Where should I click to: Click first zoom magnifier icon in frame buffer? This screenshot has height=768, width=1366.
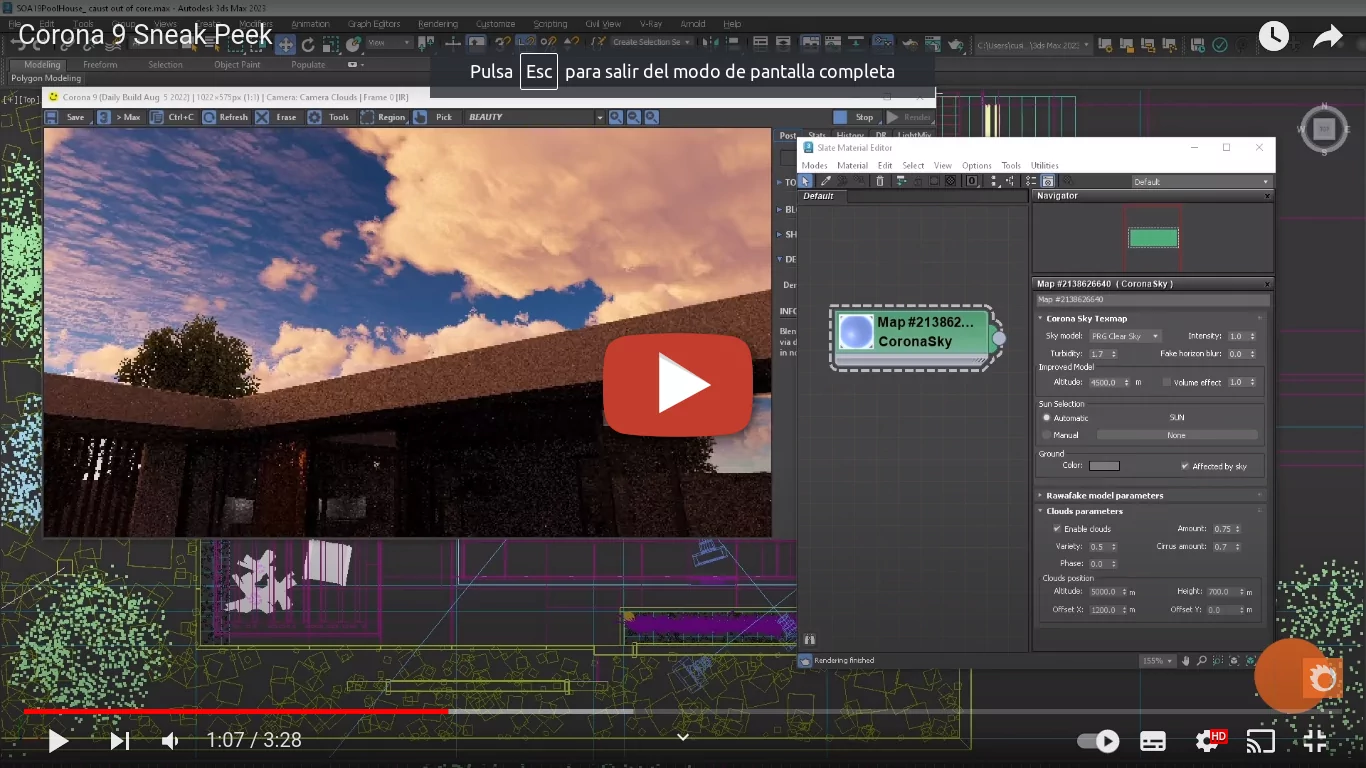tap(616, 117)
